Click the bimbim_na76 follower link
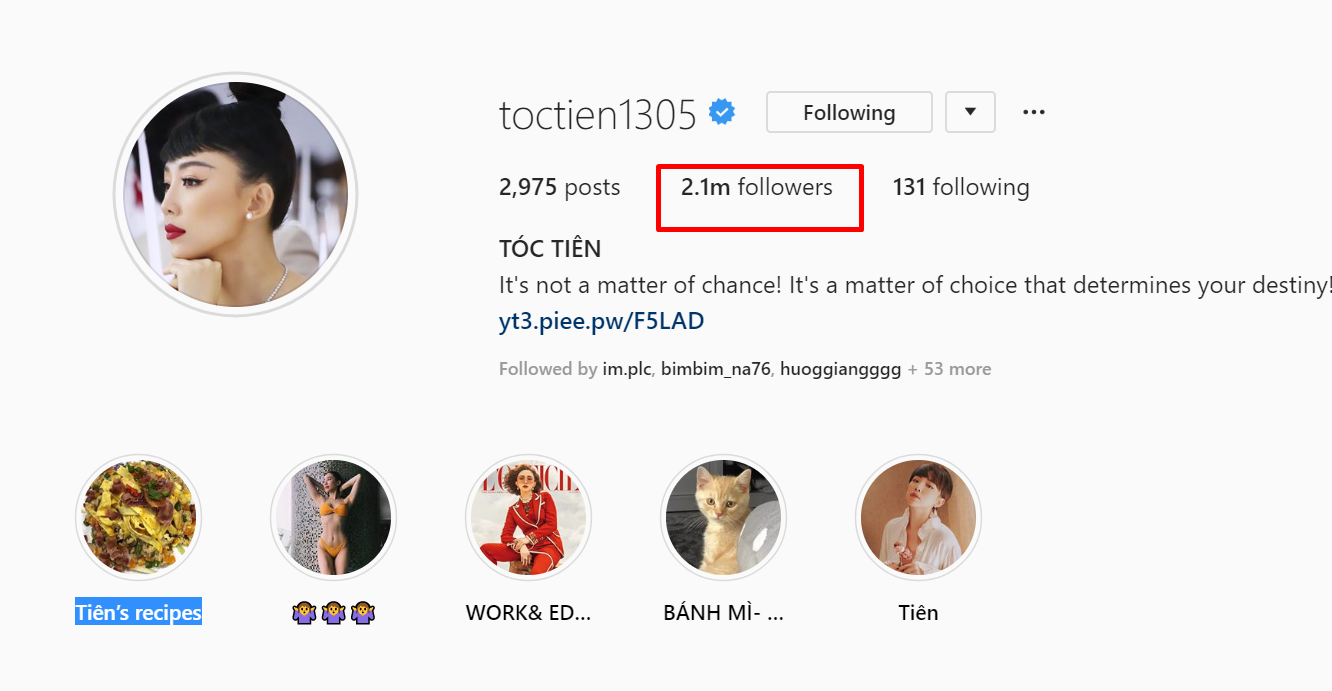Image resolution: width=1332 pixels, height=691 pixels. [714, 368]
